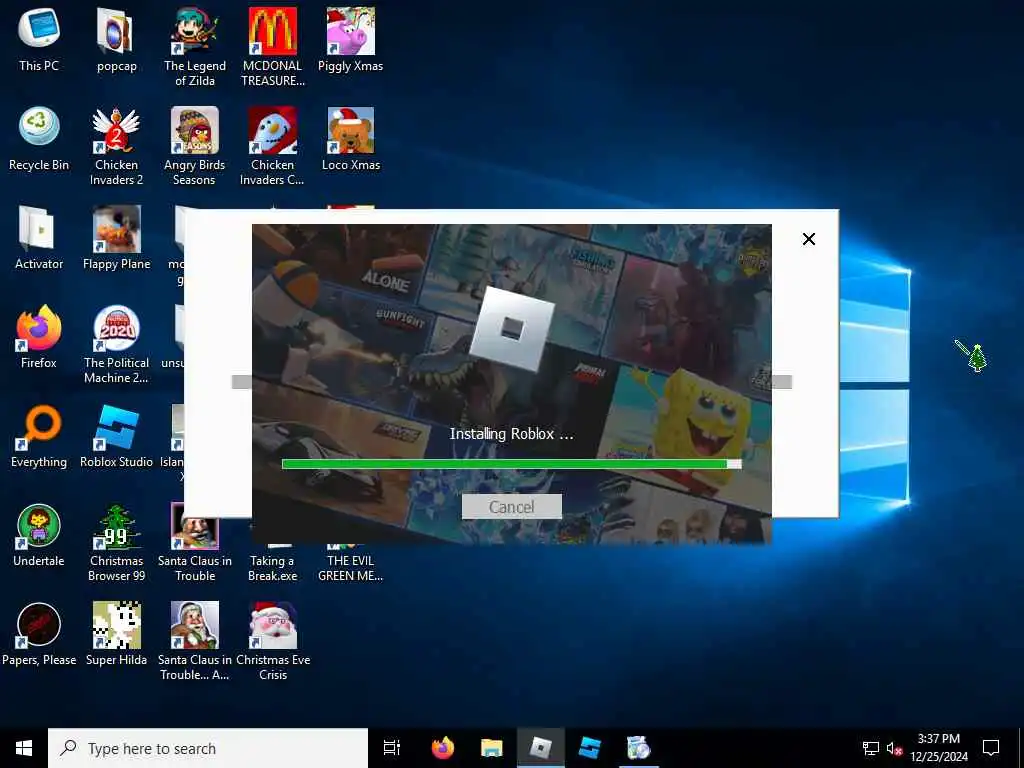Select the Recycle Bin icon
Image resolution: width=1024 pixels, height=768 pixels.
[39, 138]
